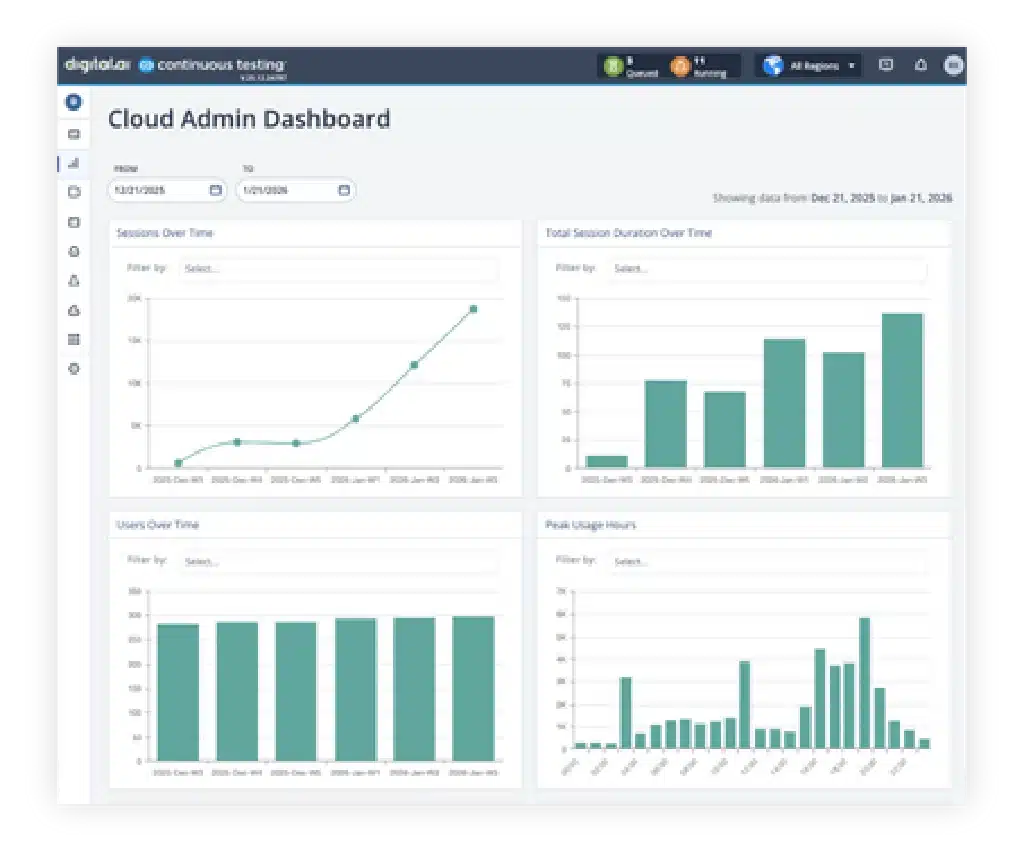Open the notifications bell in the header

pyautogui.click(x=921, y=66)
